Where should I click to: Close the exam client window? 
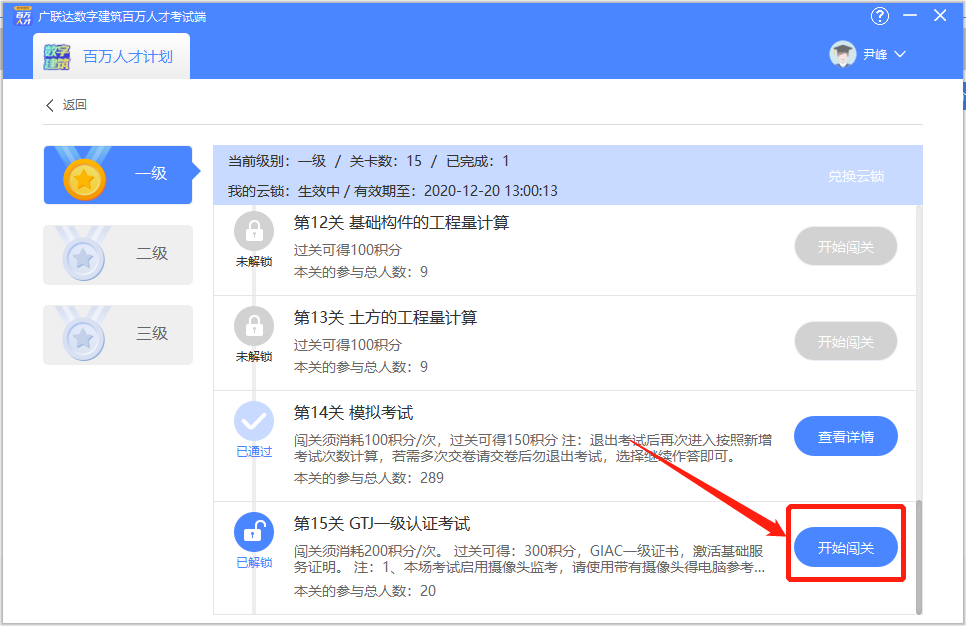click(x=940, y=15)
